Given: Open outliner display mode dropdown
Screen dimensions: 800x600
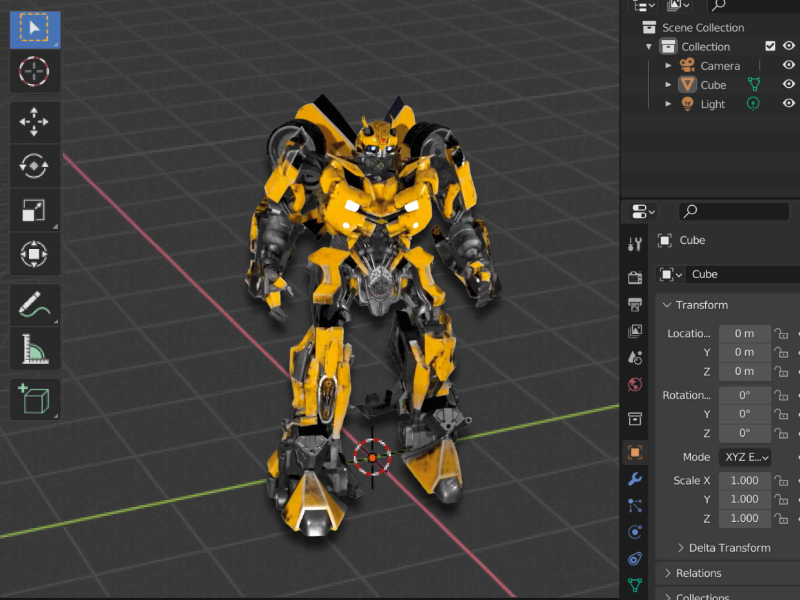Looking at the screenshot, I should click(644, 6).
